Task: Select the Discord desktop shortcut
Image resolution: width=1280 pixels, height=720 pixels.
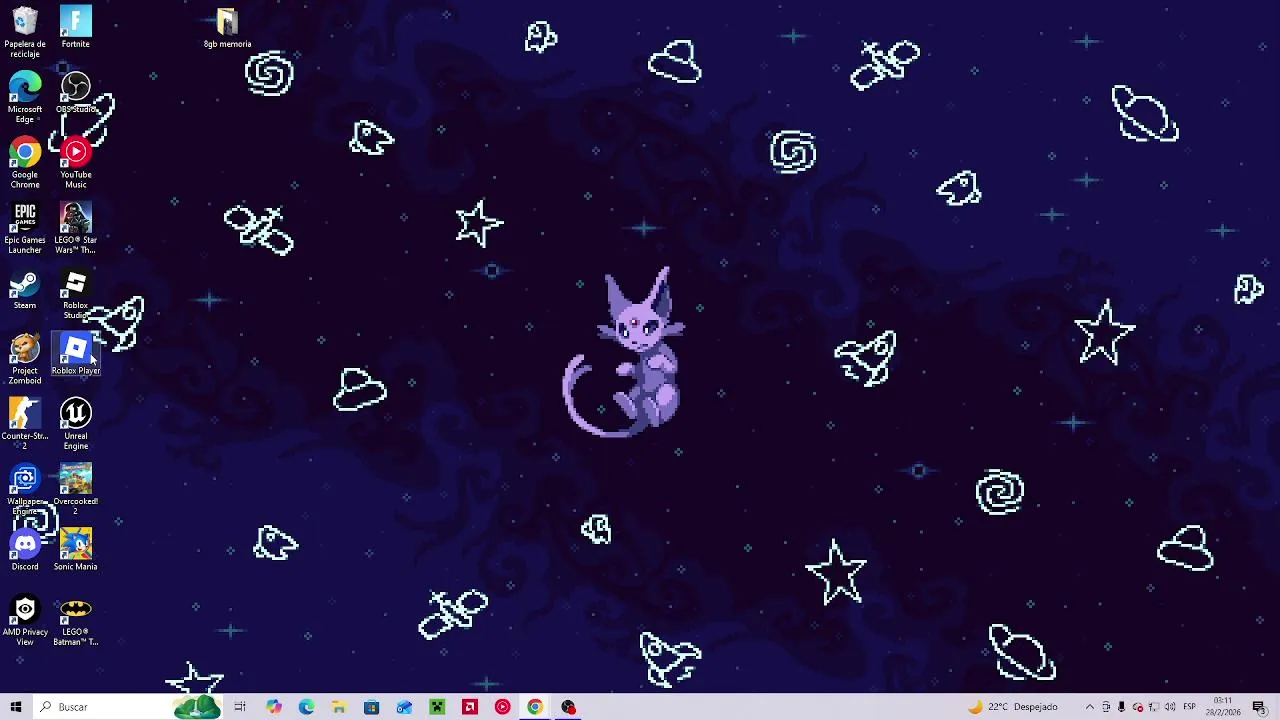Action: [25, 551]
